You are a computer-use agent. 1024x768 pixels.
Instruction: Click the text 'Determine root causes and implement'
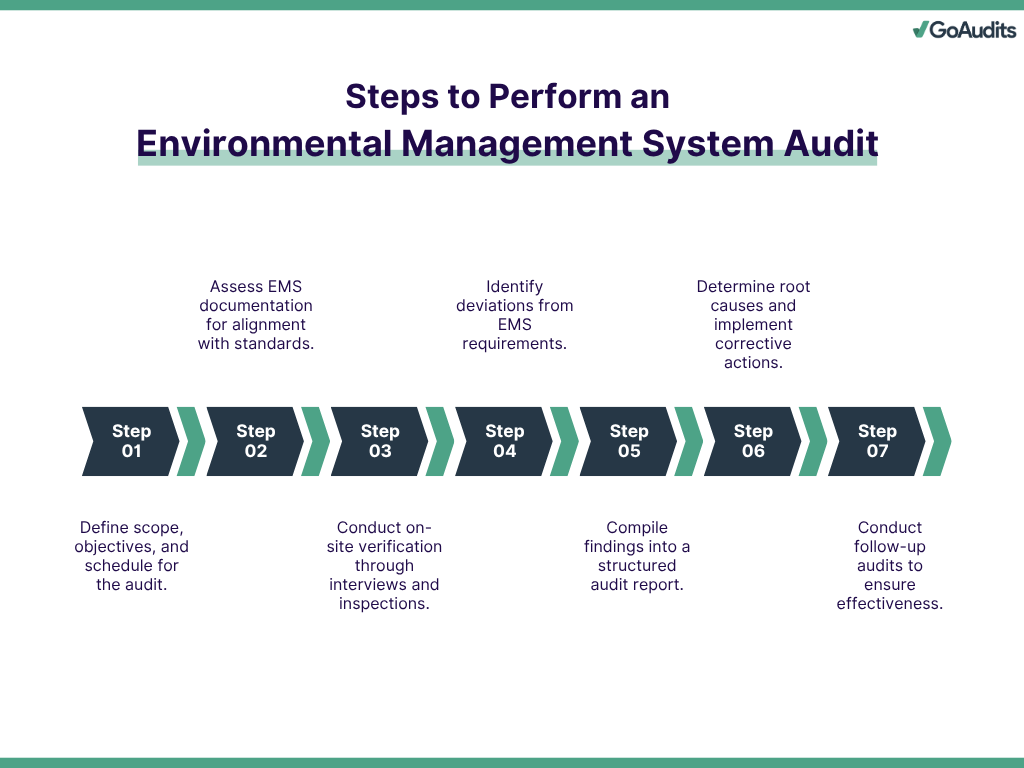(753, 306)
